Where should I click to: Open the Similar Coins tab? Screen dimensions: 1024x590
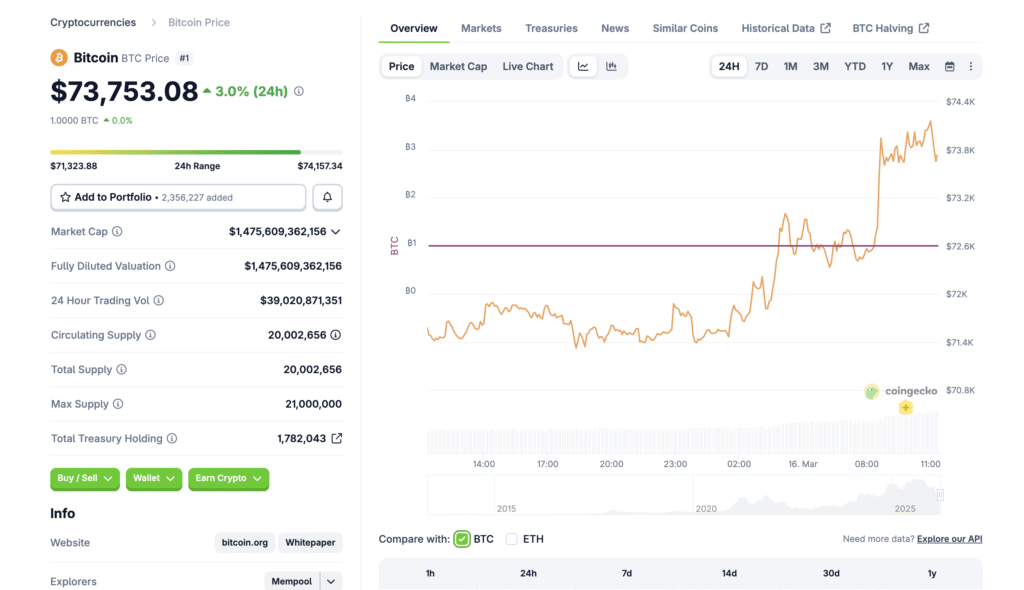click(x=685, y=28)
